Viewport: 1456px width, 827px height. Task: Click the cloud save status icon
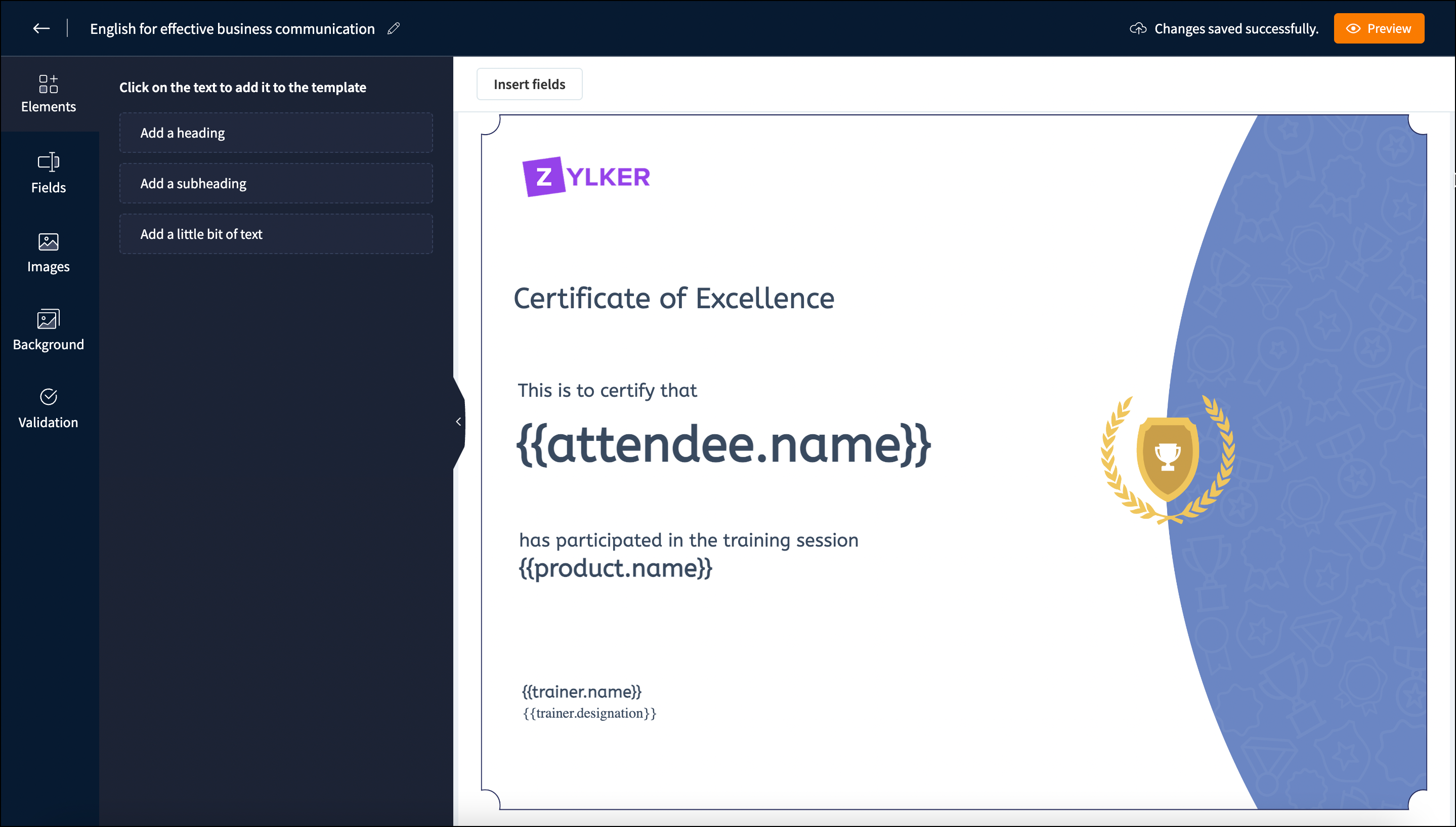pos(1138,28)
